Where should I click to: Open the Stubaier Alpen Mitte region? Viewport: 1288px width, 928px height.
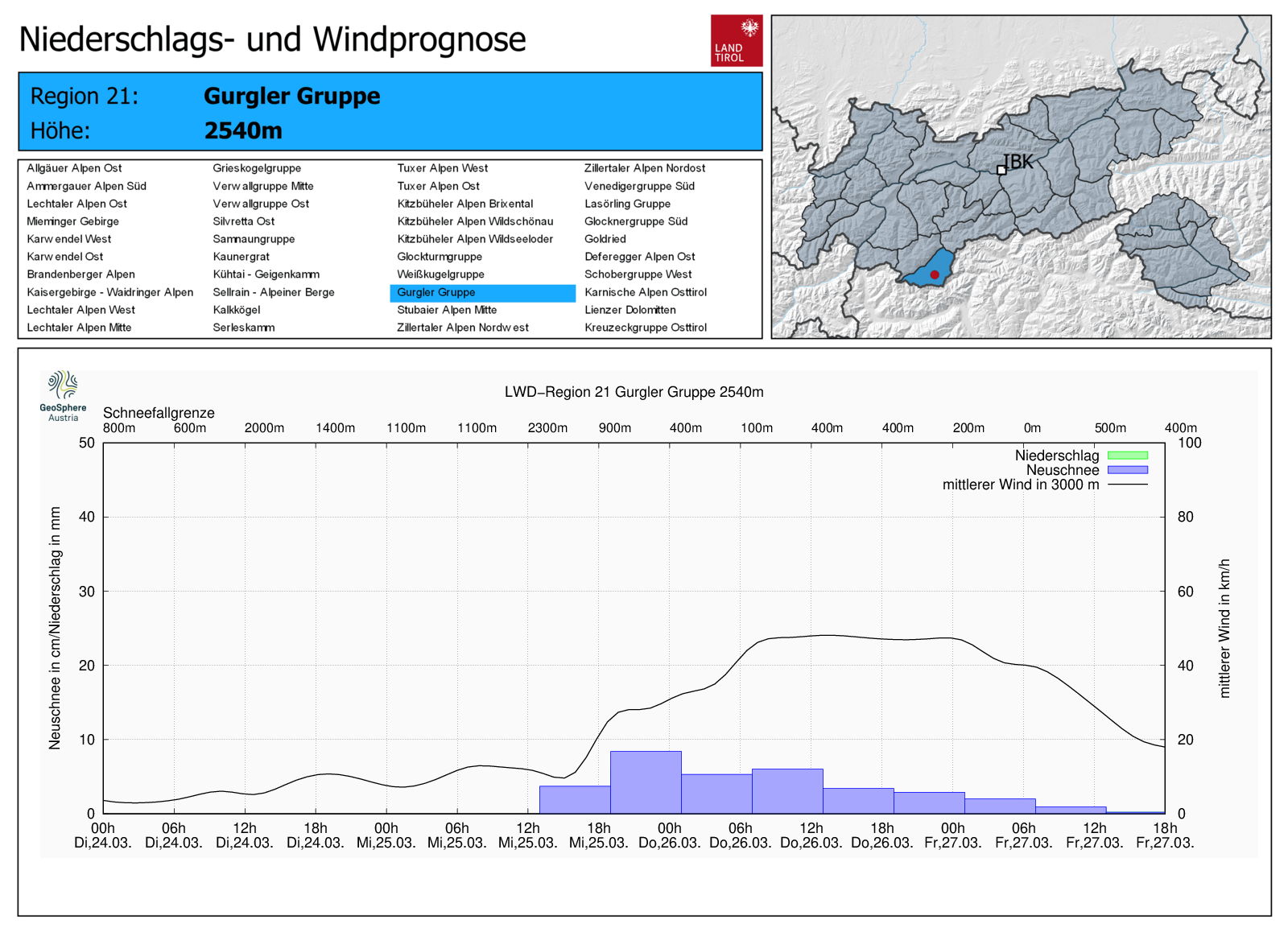(x=447, y=310)
